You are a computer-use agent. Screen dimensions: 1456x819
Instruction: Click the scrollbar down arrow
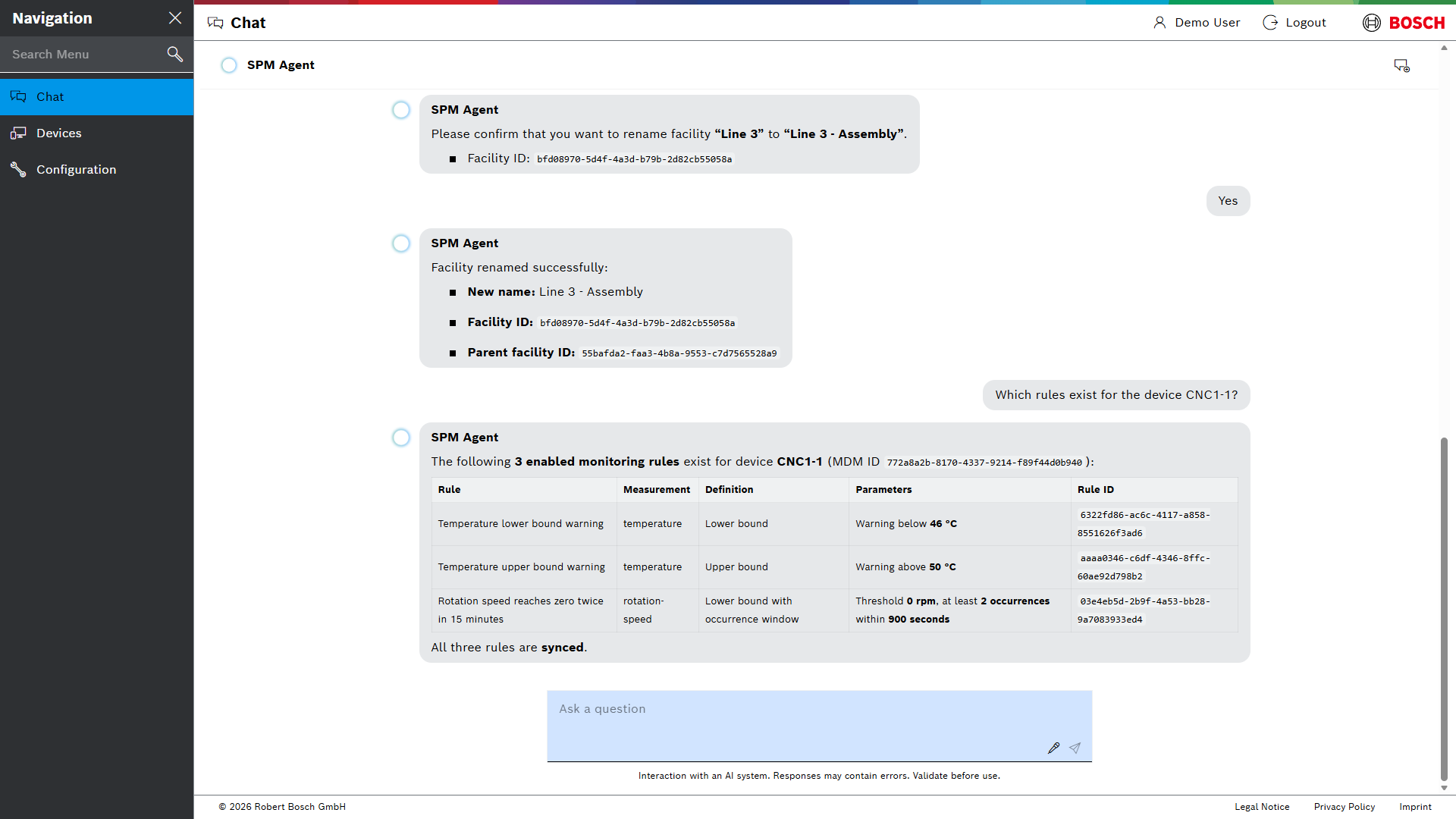tap(1444, 789)
